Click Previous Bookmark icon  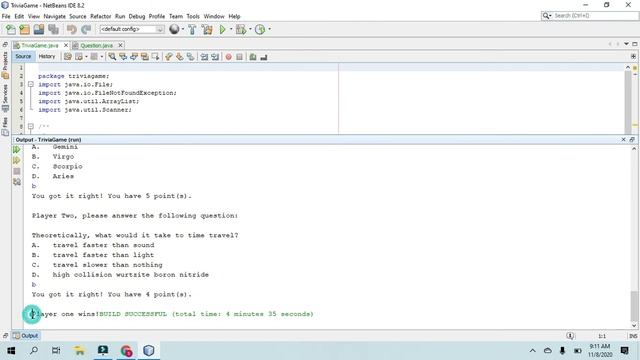click(169, 57)
